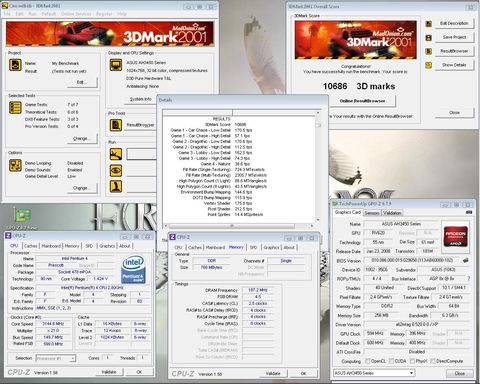Check the DirectCompute checkbox
This screenshot has width=480, height=384.
pos(433,361)
